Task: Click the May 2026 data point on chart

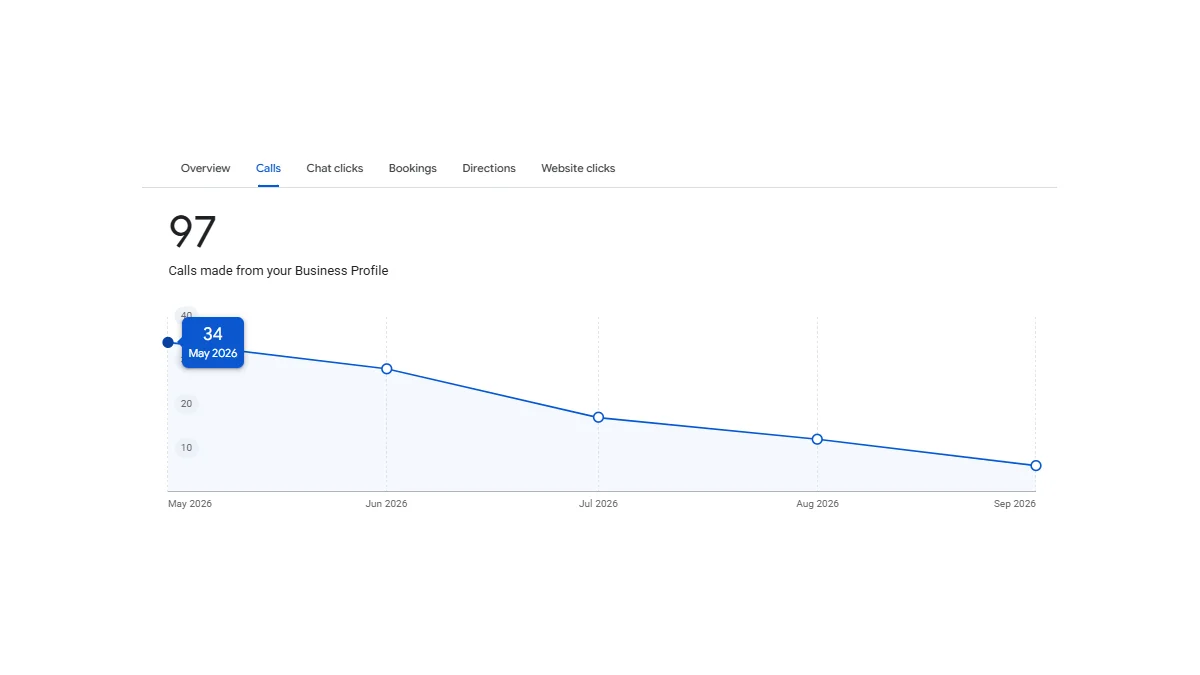Action: click(x=168, y=342)
